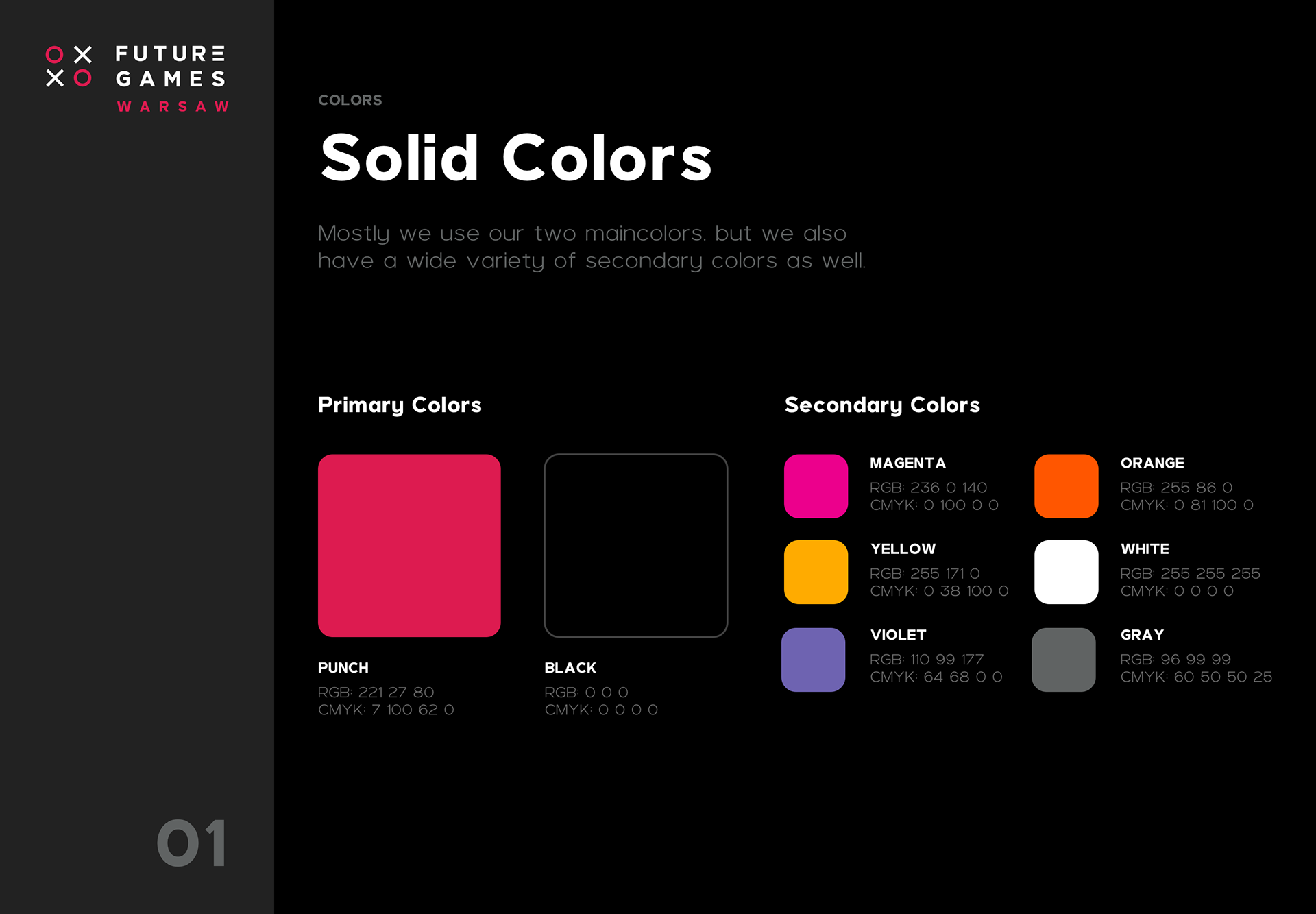
Task: Click the FUTURE GAMES wordmark
Action: (170, 67)
